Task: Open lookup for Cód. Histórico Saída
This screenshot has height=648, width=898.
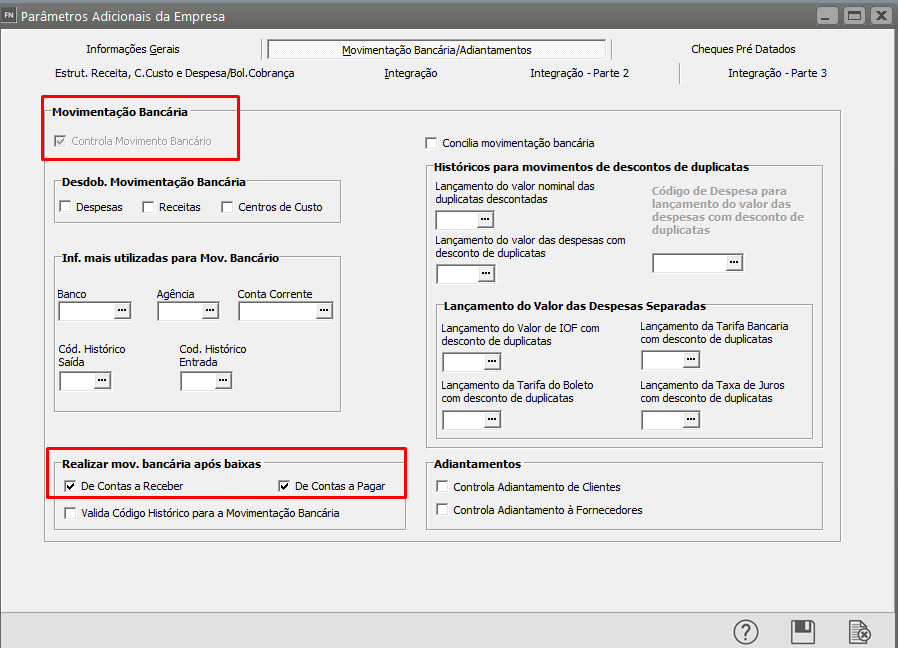Action: (102, 380)
